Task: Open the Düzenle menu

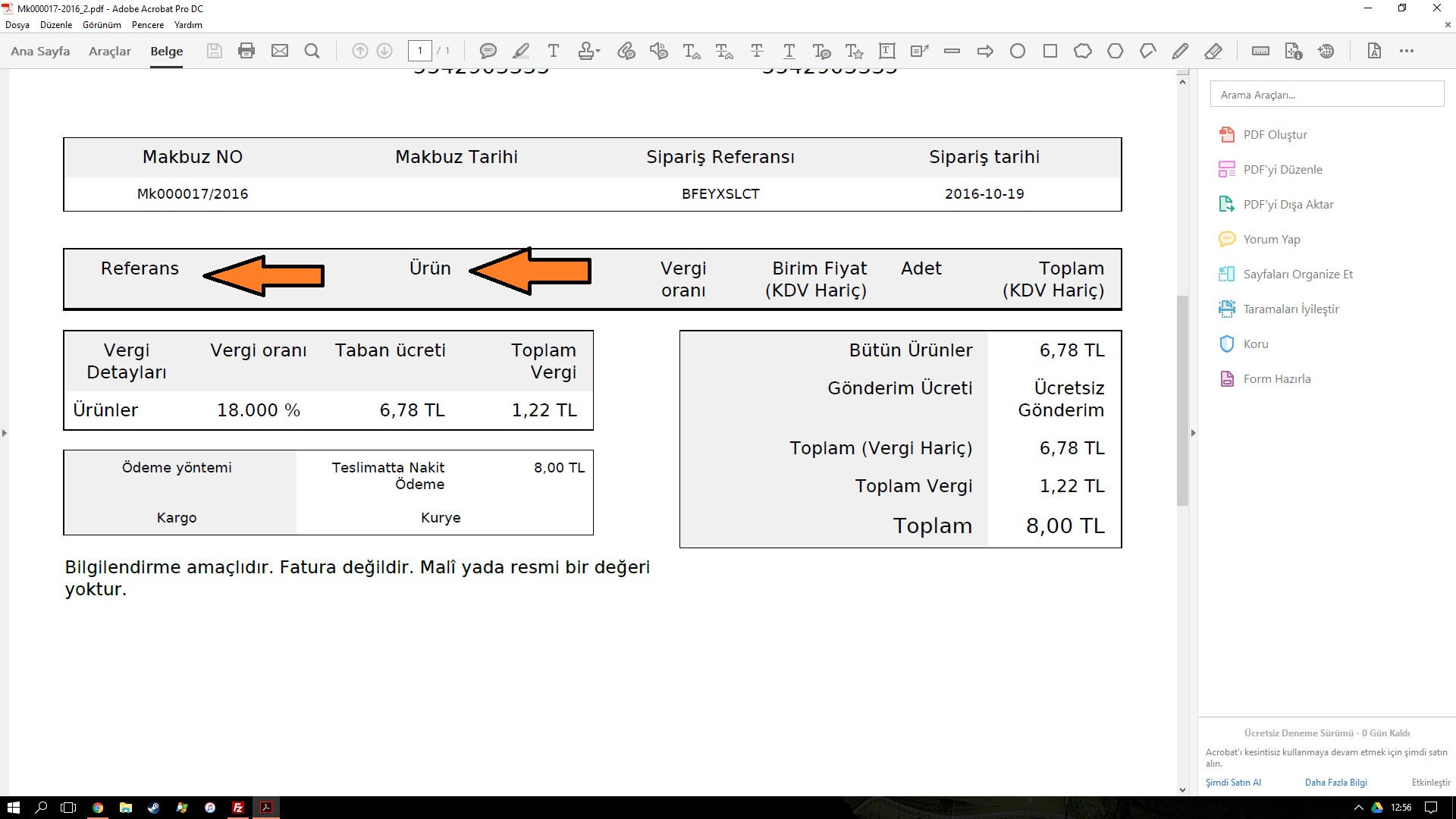Action: tap(56, 25)
